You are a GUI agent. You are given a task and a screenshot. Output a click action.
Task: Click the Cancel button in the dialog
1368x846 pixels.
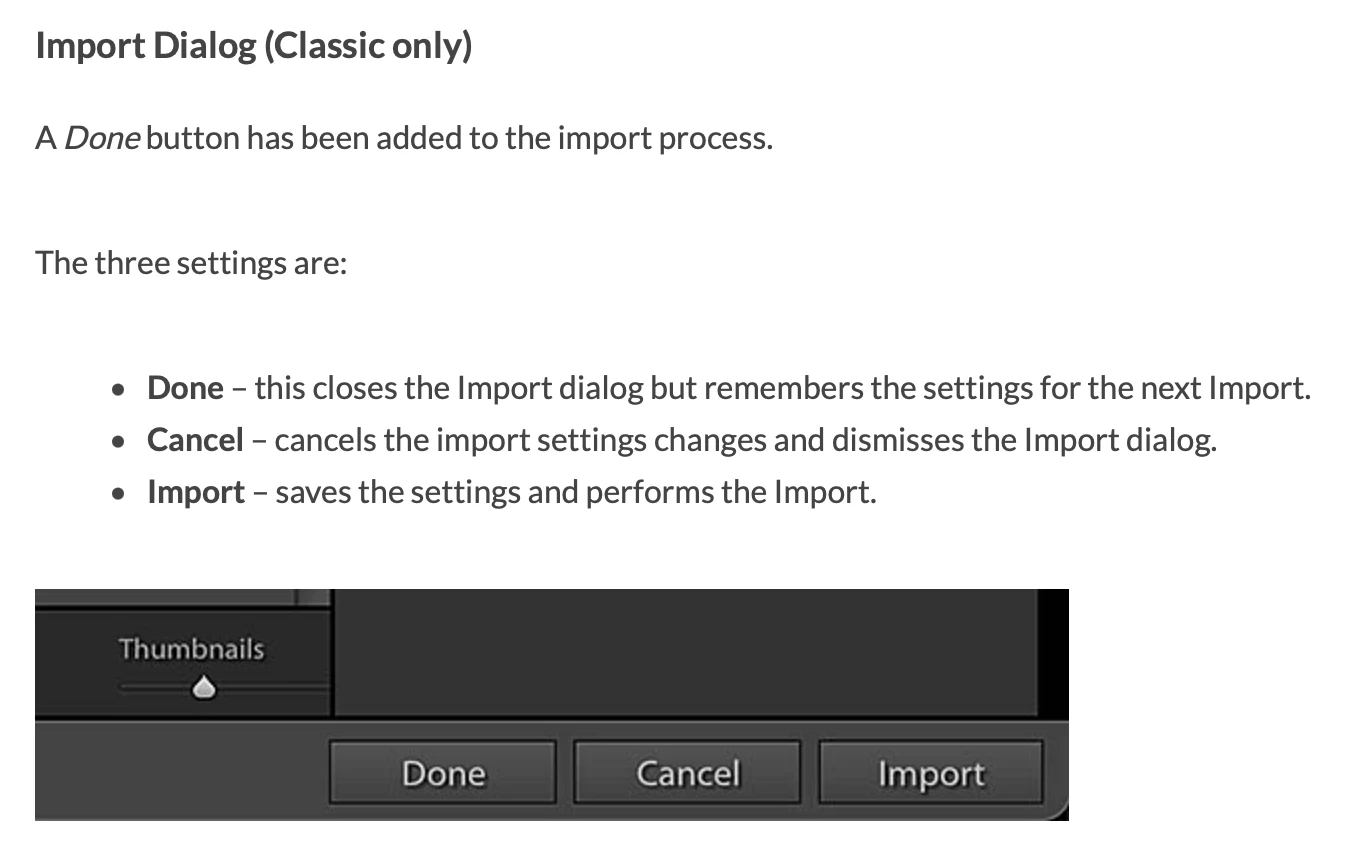(688, 772)
